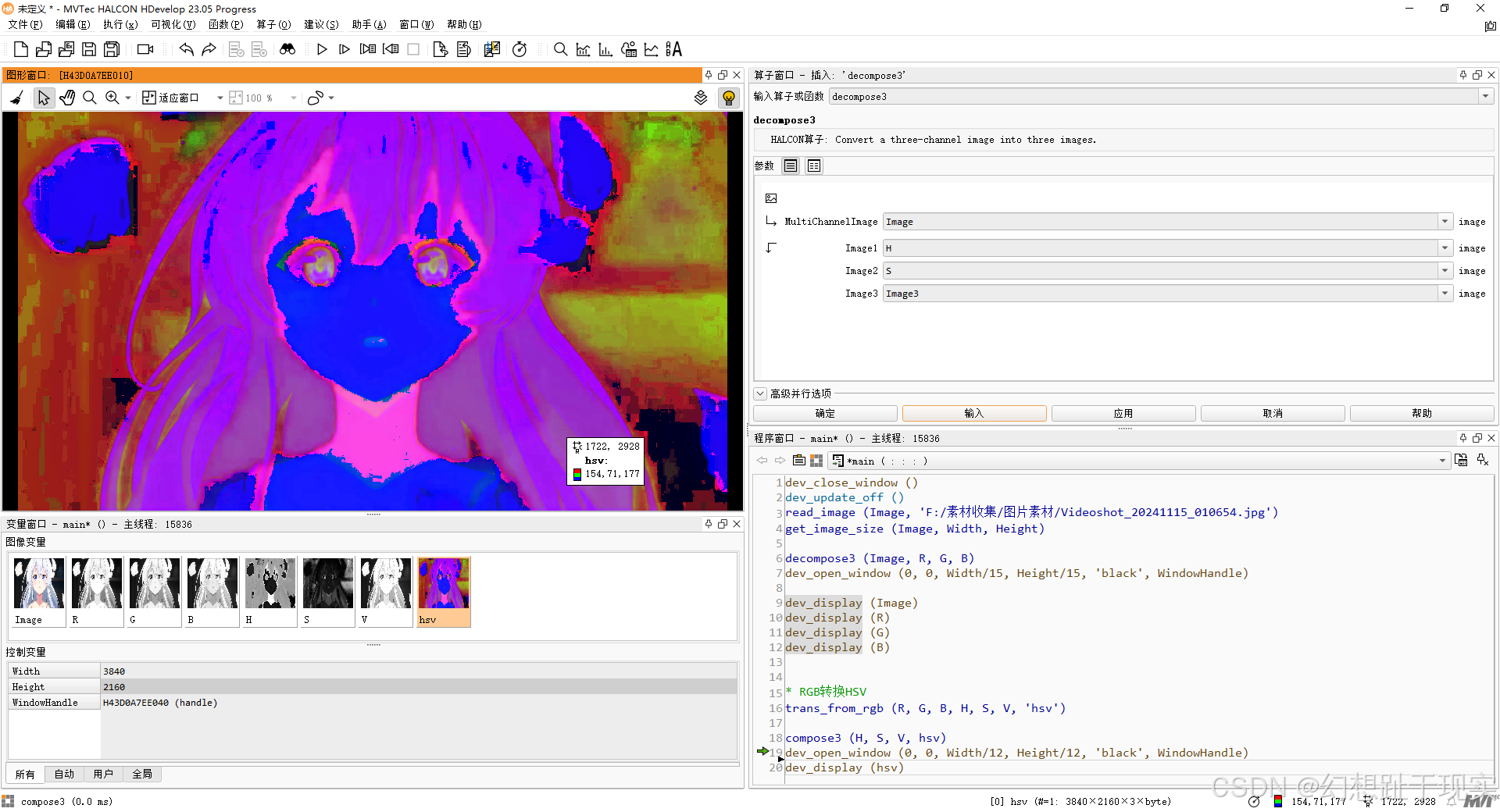Open the Image3 parameter dropdown
1500x812 pixels.
(1445, 294)
